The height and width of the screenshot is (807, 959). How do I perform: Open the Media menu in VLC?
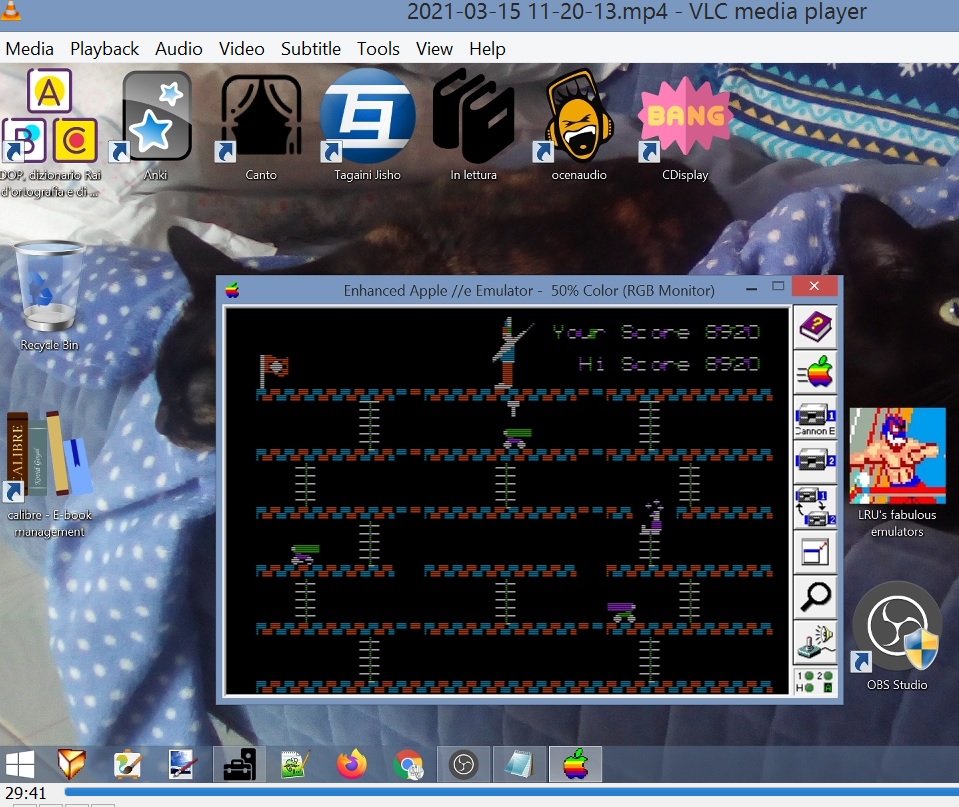[x=30, y=48]
